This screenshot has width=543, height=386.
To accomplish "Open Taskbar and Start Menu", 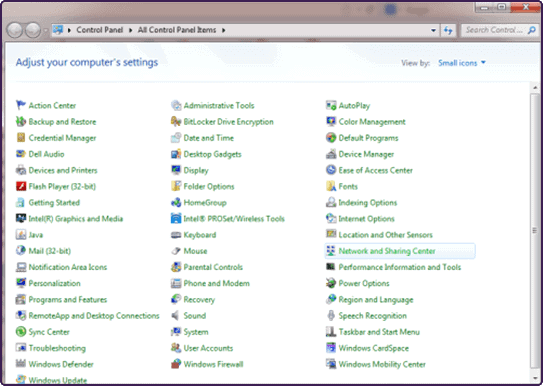I will click(x=379, y=332).
